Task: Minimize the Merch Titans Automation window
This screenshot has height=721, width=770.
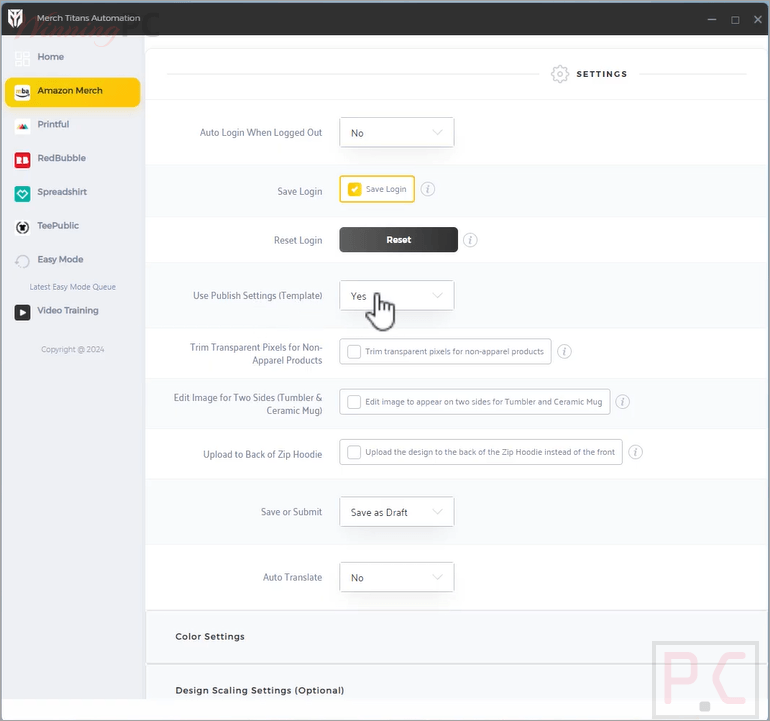Action: 712,20
